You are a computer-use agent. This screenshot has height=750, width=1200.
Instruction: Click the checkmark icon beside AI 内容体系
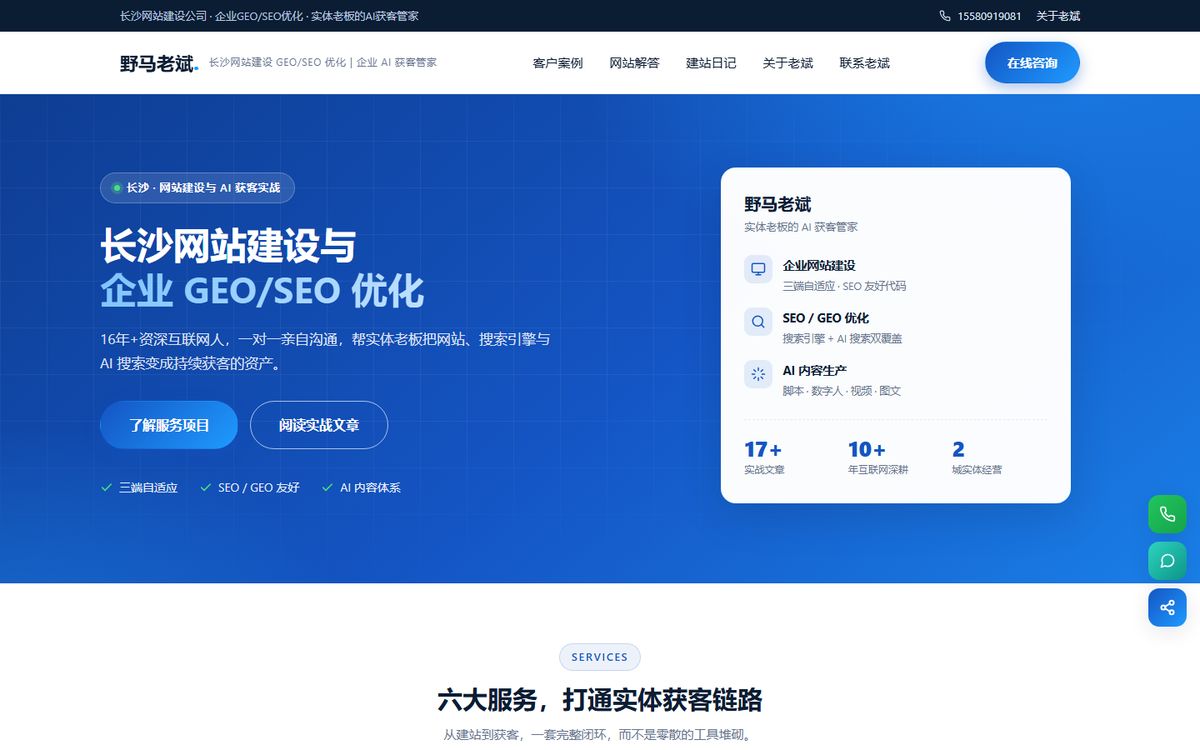click(x=327, y=488)
